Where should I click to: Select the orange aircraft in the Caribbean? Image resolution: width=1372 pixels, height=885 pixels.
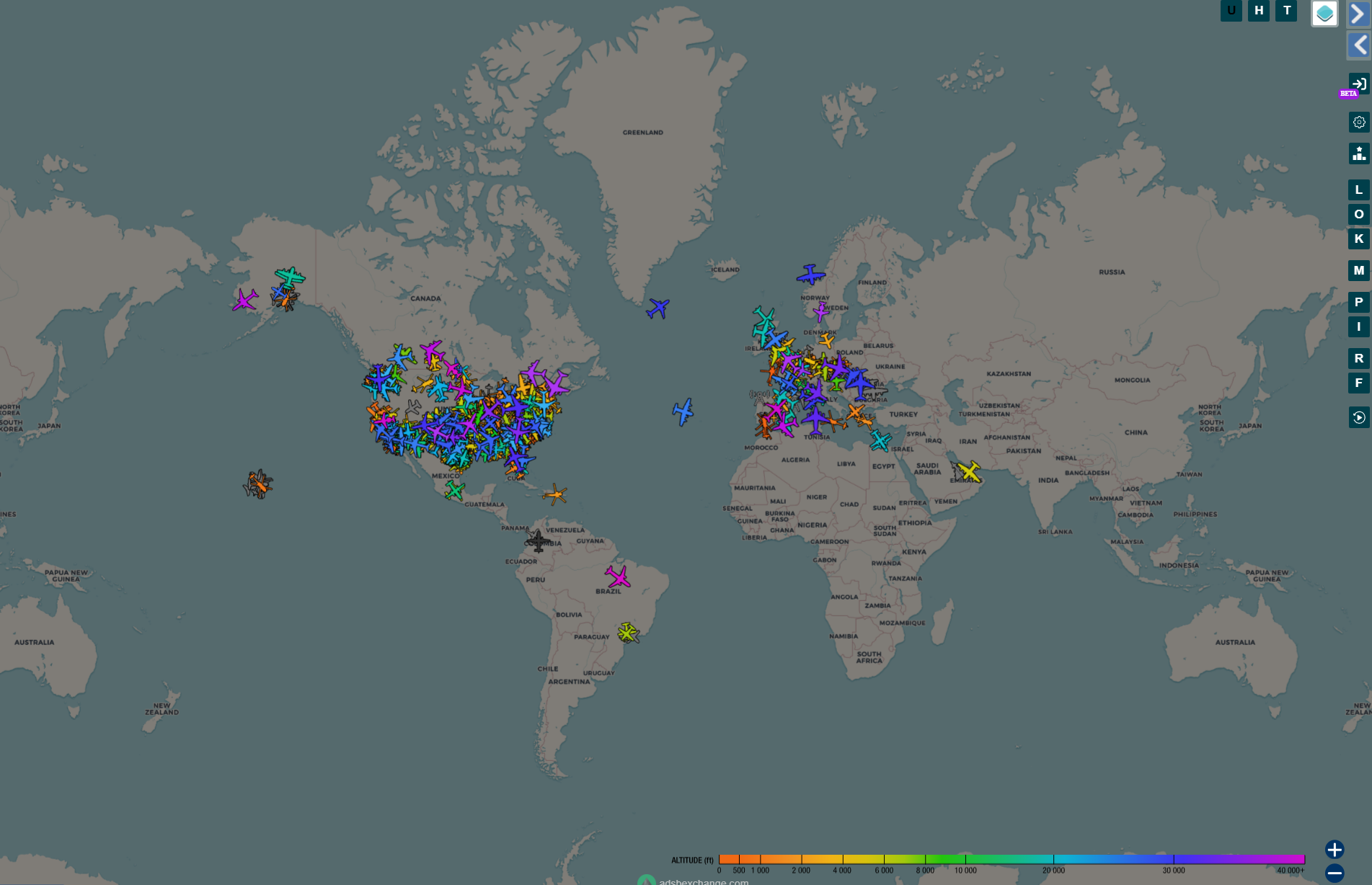pos(555,494)
